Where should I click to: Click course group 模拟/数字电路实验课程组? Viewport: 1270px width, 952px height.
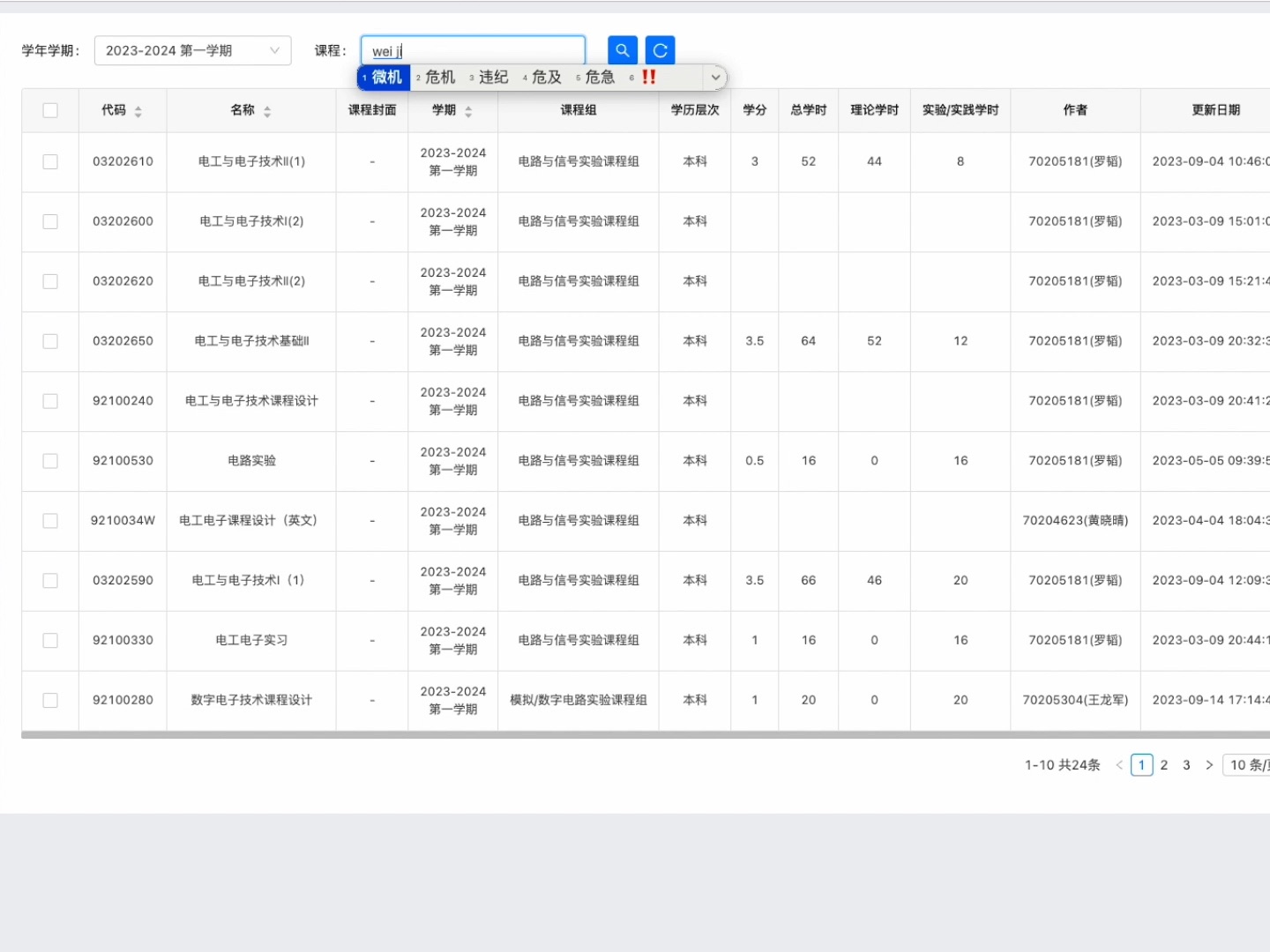pyautogui.click(x=579, y=701)
